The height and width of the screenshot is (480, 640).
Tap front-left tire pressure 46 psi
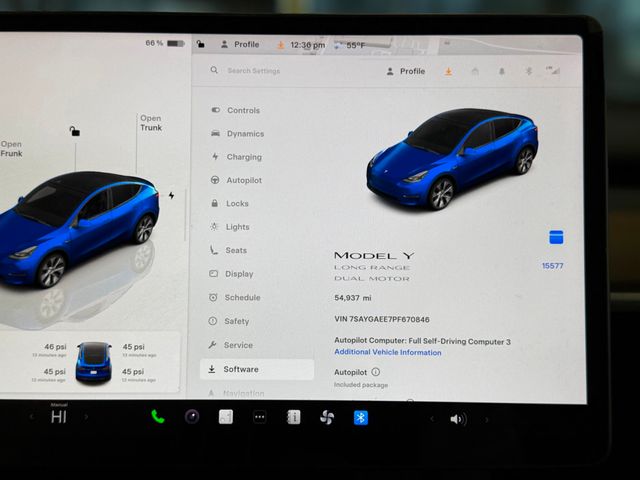pos(55,347)
